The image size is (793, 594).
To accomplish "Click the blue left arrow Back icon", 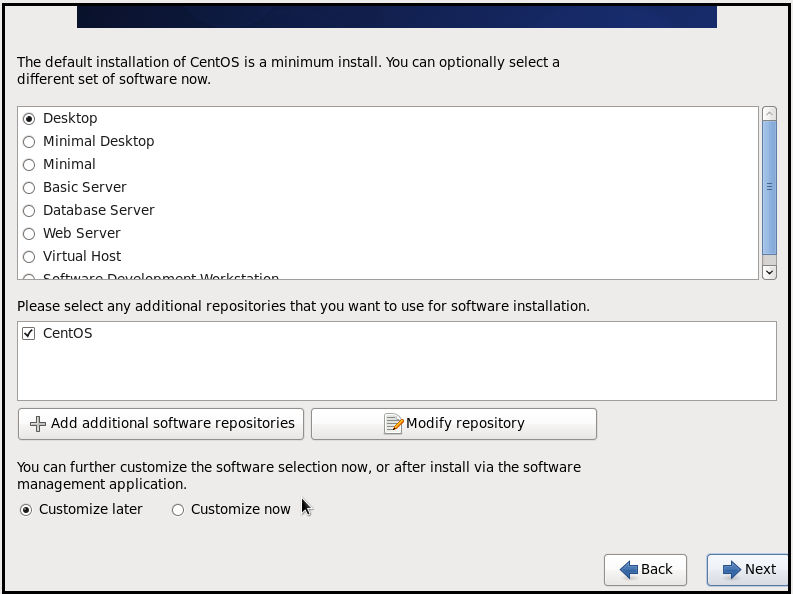I will (629, 569).
